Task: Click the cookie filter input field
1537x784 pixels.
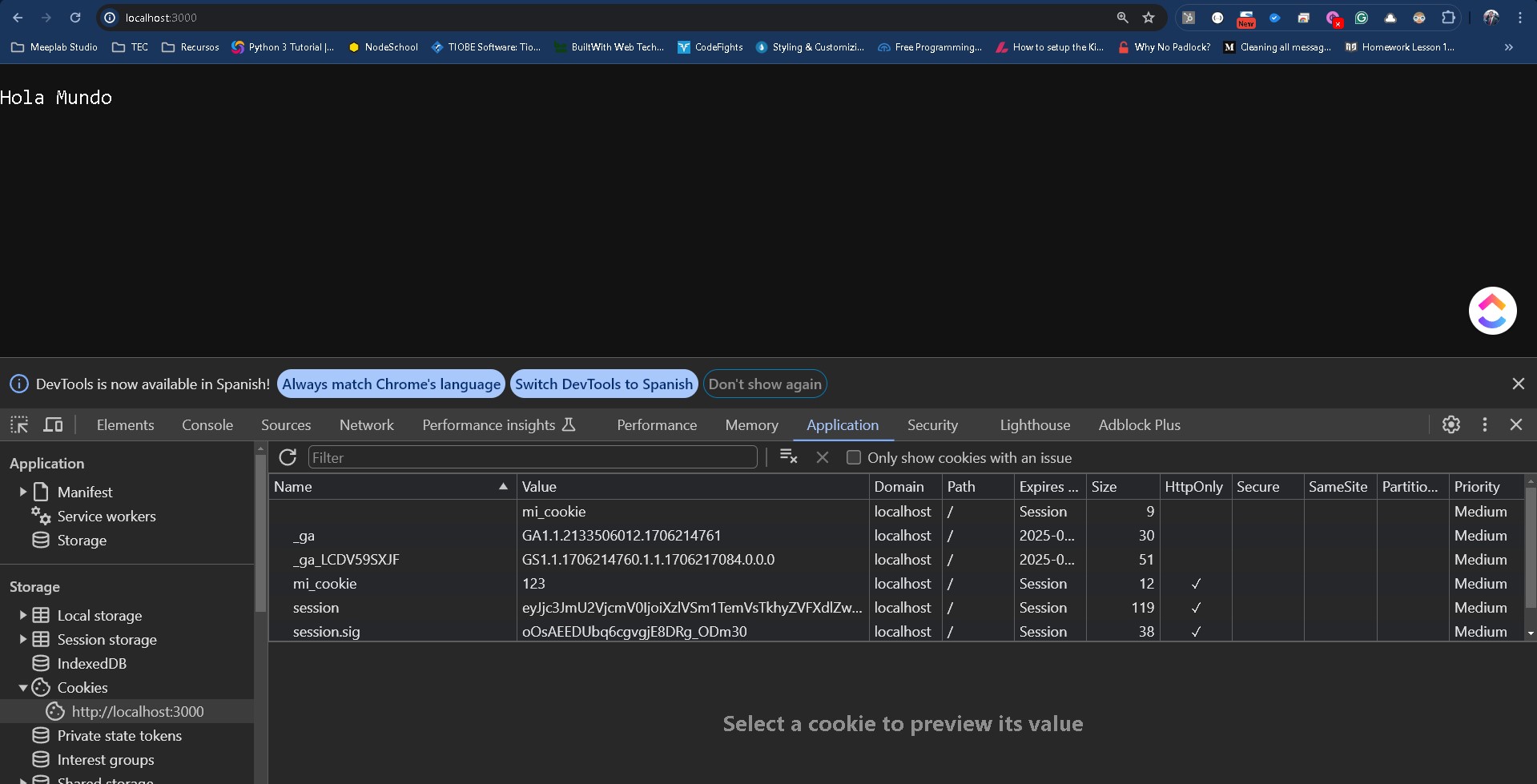Action: point(532,457)
